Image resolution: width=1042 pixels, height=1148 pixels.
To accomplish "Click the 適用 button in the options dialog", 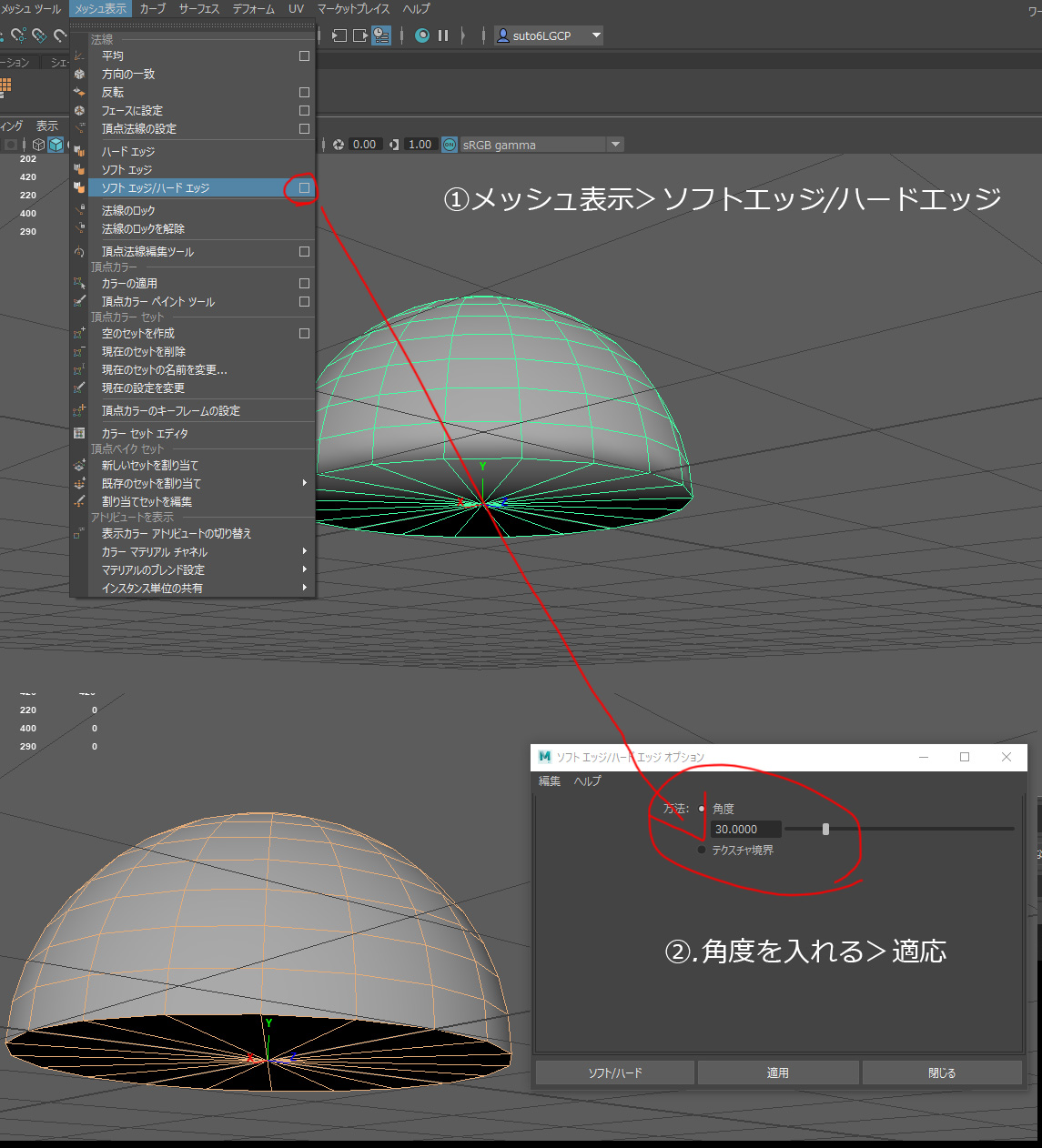I will click(x=778, y=1072).
